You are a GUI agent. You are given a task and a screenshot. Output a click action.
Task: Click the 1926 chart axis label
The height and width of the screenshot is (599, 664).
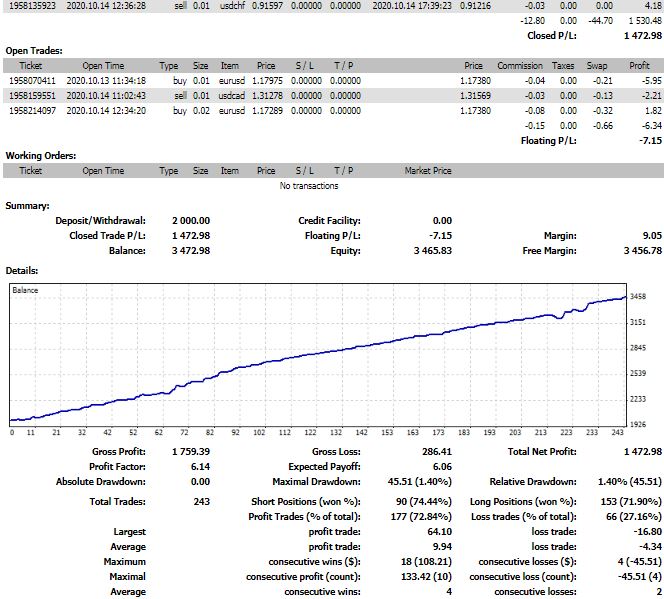click(x=638, y=424)
